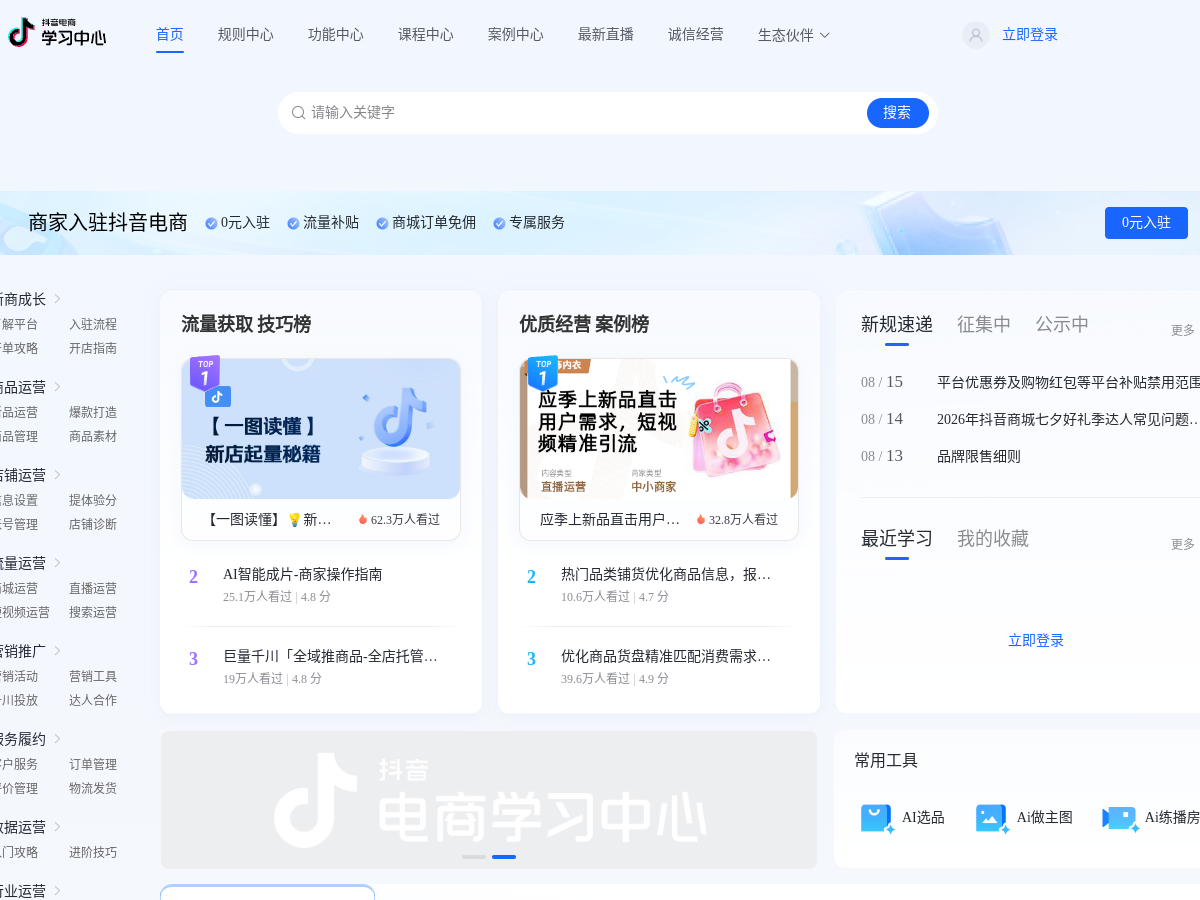
Task: Expand the 营销推广 sidebar category chevron
Action: pyautogui.click(x=57, y=650)
